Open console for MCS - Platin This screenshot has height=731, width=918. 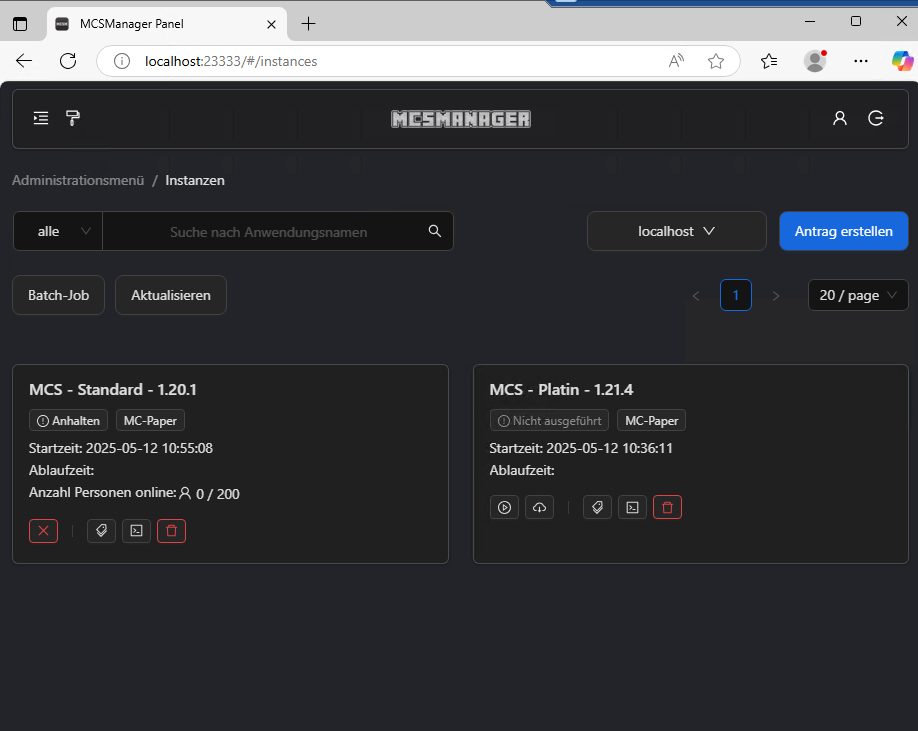coord(632,507)
